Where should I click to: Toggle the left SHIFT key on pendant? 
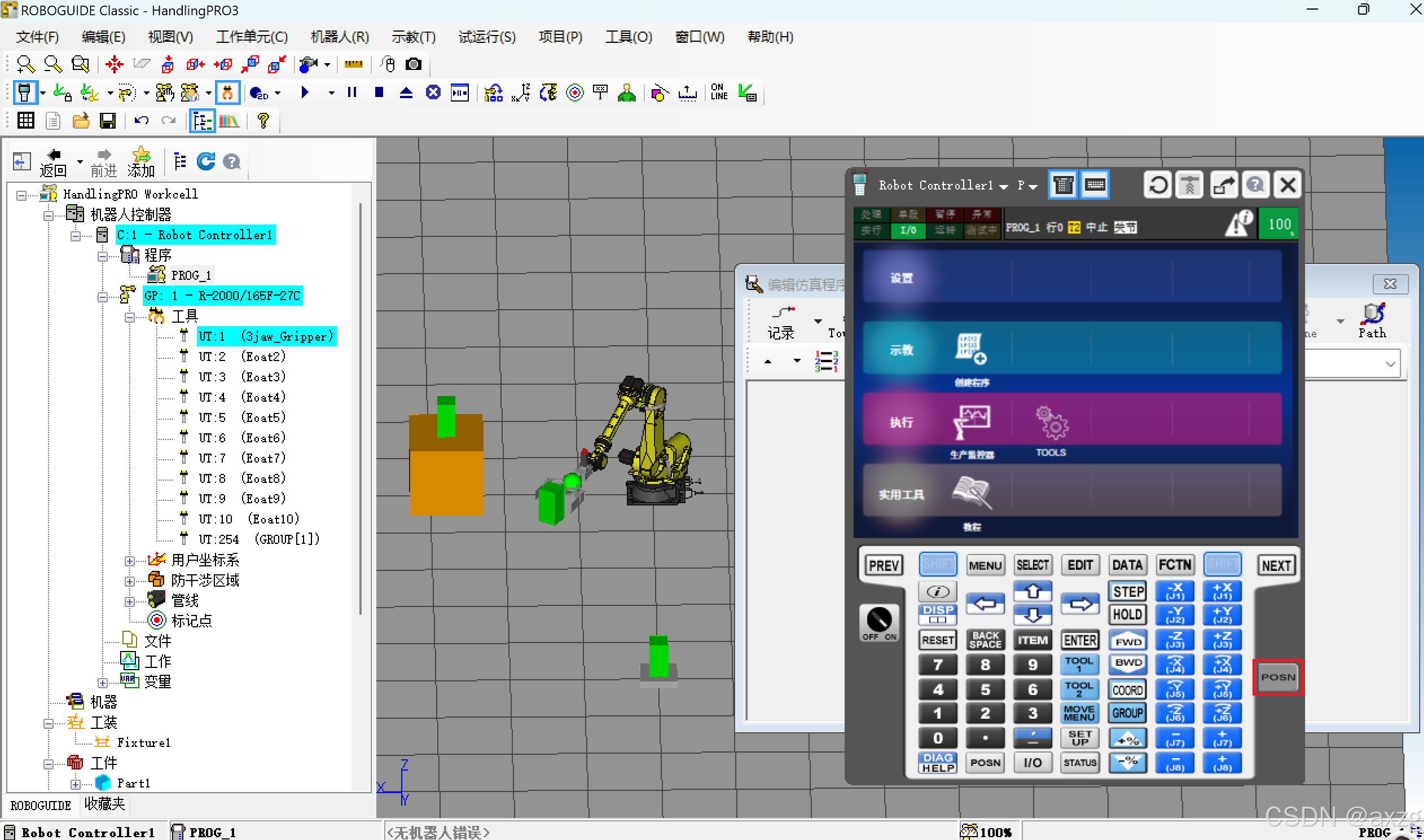point(938,564)
